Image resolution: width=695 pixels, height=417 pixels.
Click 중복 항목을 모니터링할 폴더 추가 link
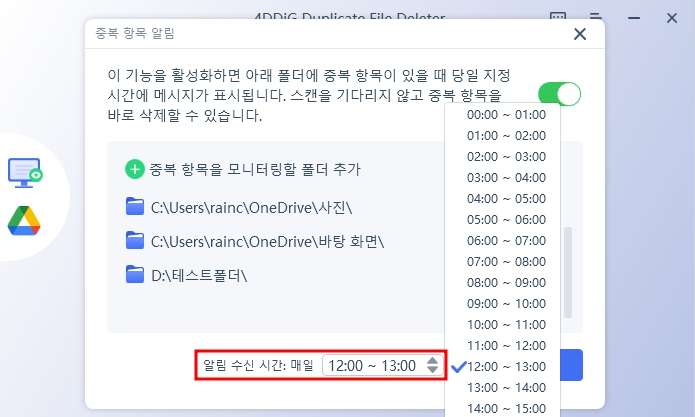click(255, 169)
